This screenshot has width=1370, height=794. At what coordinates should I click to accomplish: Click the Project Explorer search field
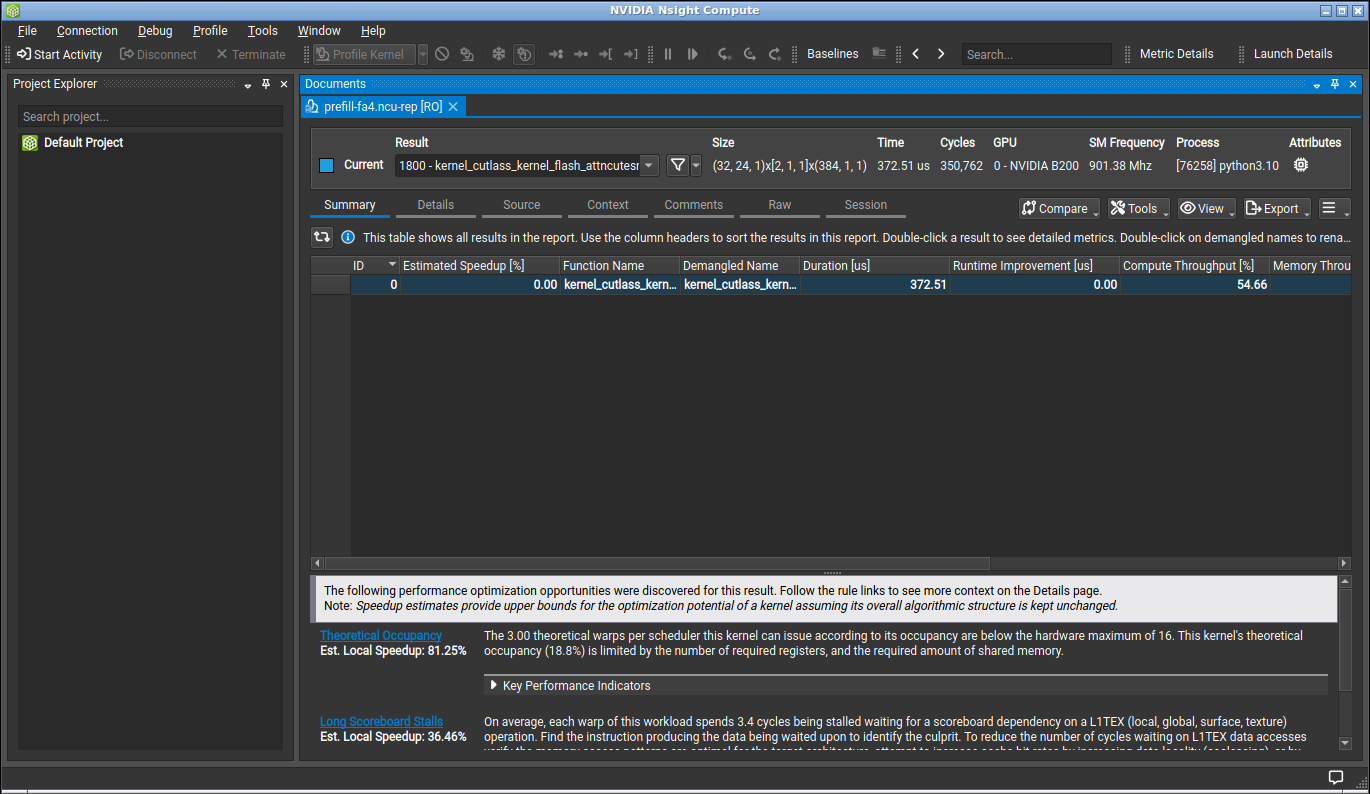click(150, 117)
